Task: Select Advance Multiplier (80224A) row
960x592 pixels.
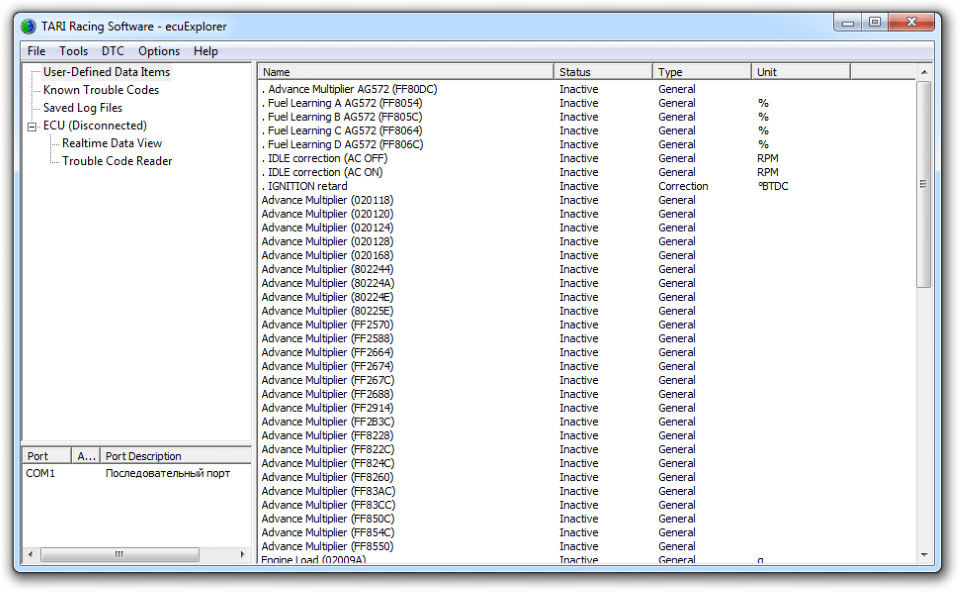Action: tap(587, 283)
